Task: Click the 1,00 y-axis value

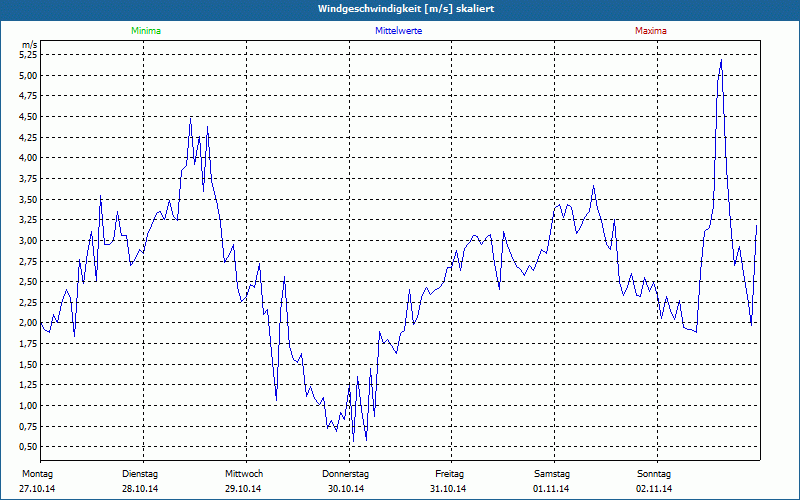Action: 29,406
